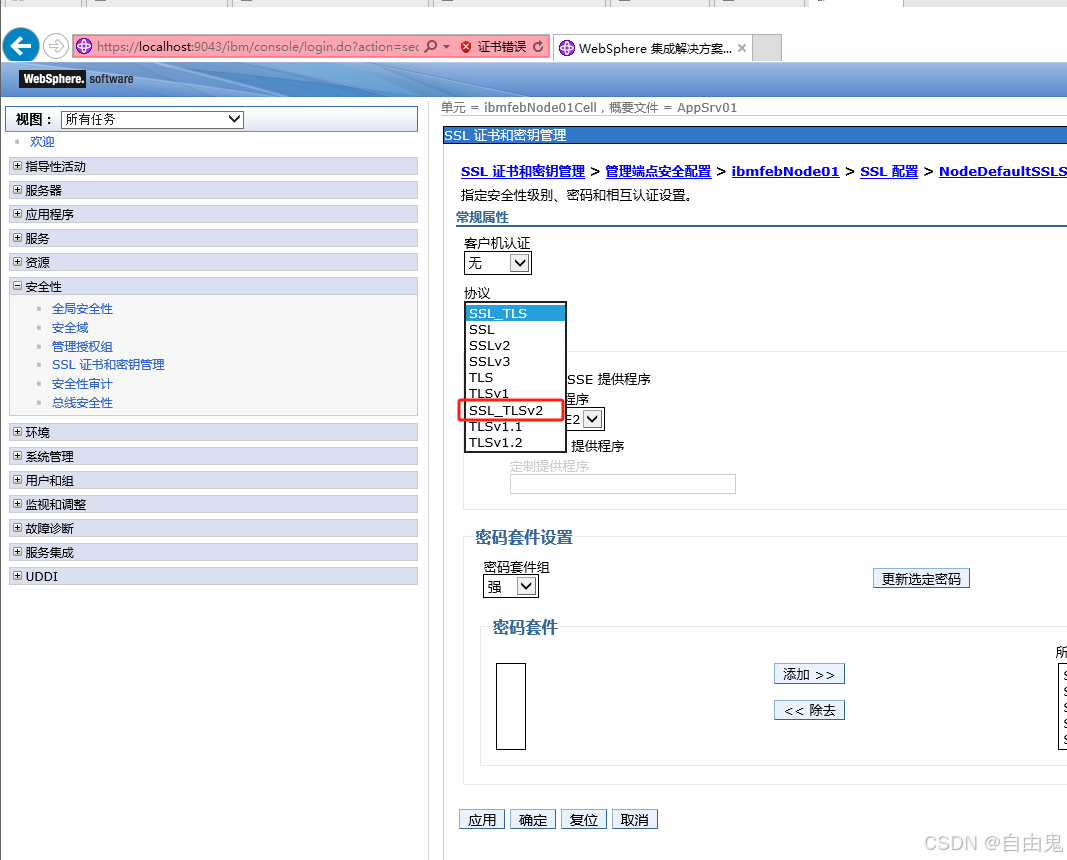
Task: Open the 欢迎 link
Action: tap(42, 142)
